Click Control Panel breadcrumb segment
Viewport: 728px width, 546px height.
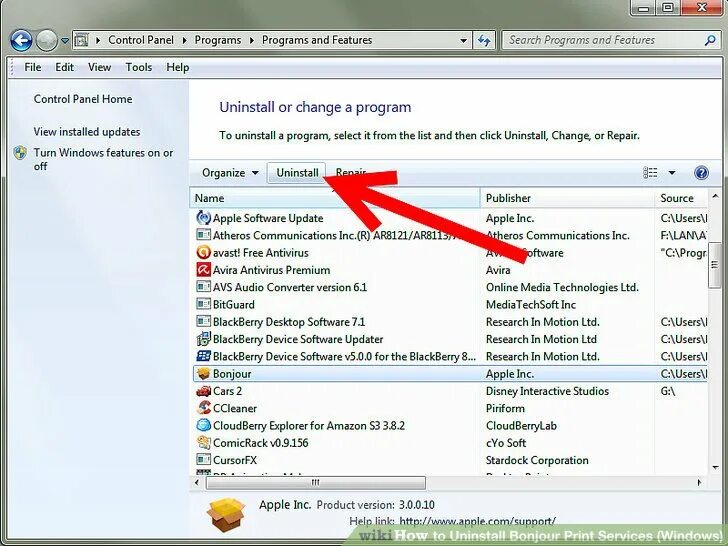pos(141,40)
